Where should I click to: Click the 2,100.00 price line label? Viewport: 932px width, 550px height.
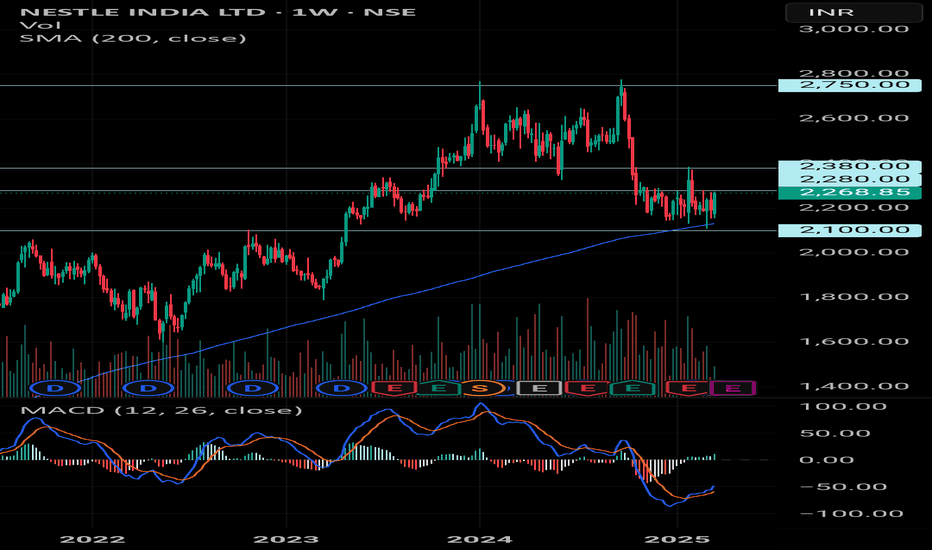tap(850, 230)
